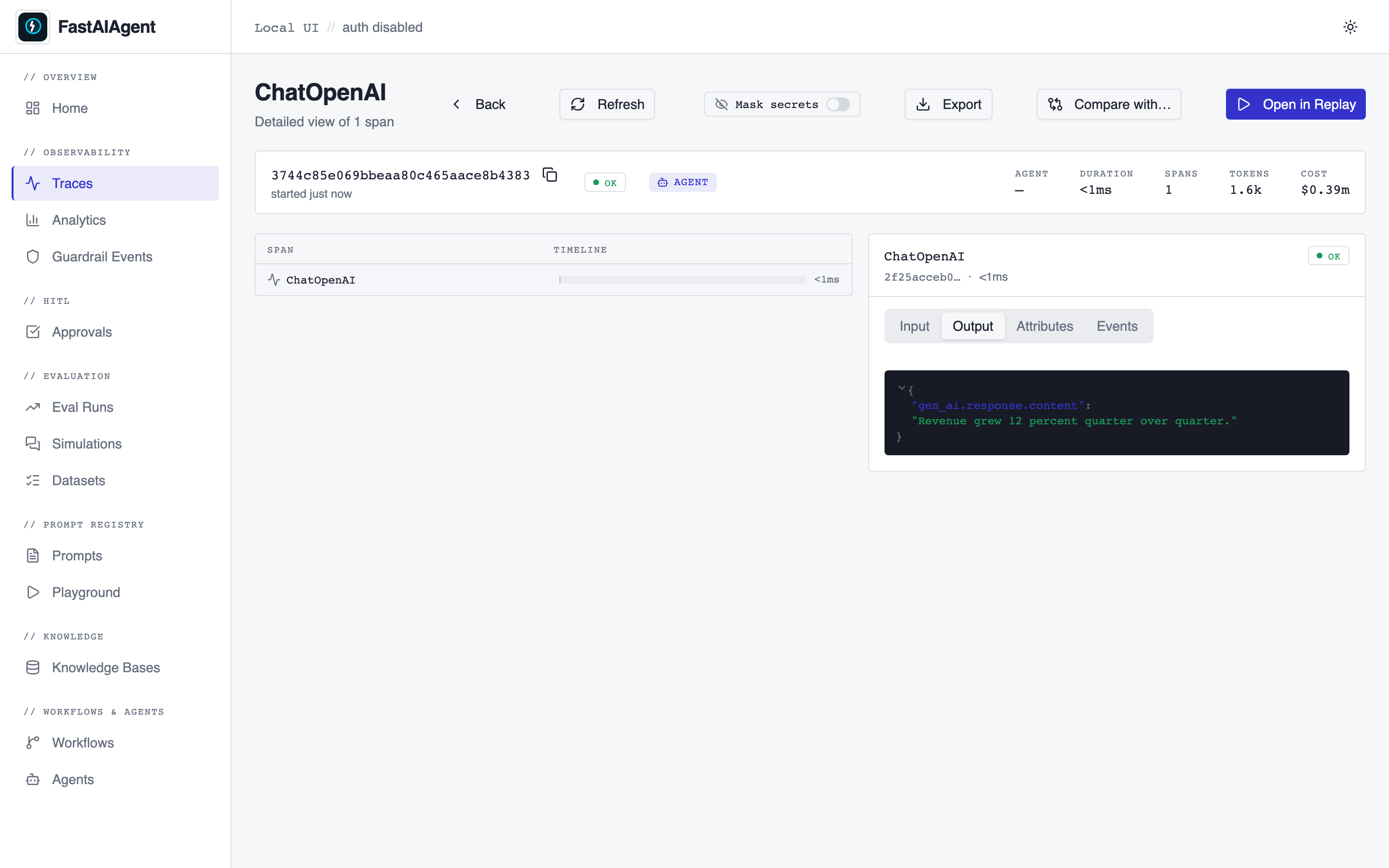Viewport: 1389px width, 868px height.
Task: Click the play icon in Open in Replay
Action: pyautogui.click(x=1243, y=104)
